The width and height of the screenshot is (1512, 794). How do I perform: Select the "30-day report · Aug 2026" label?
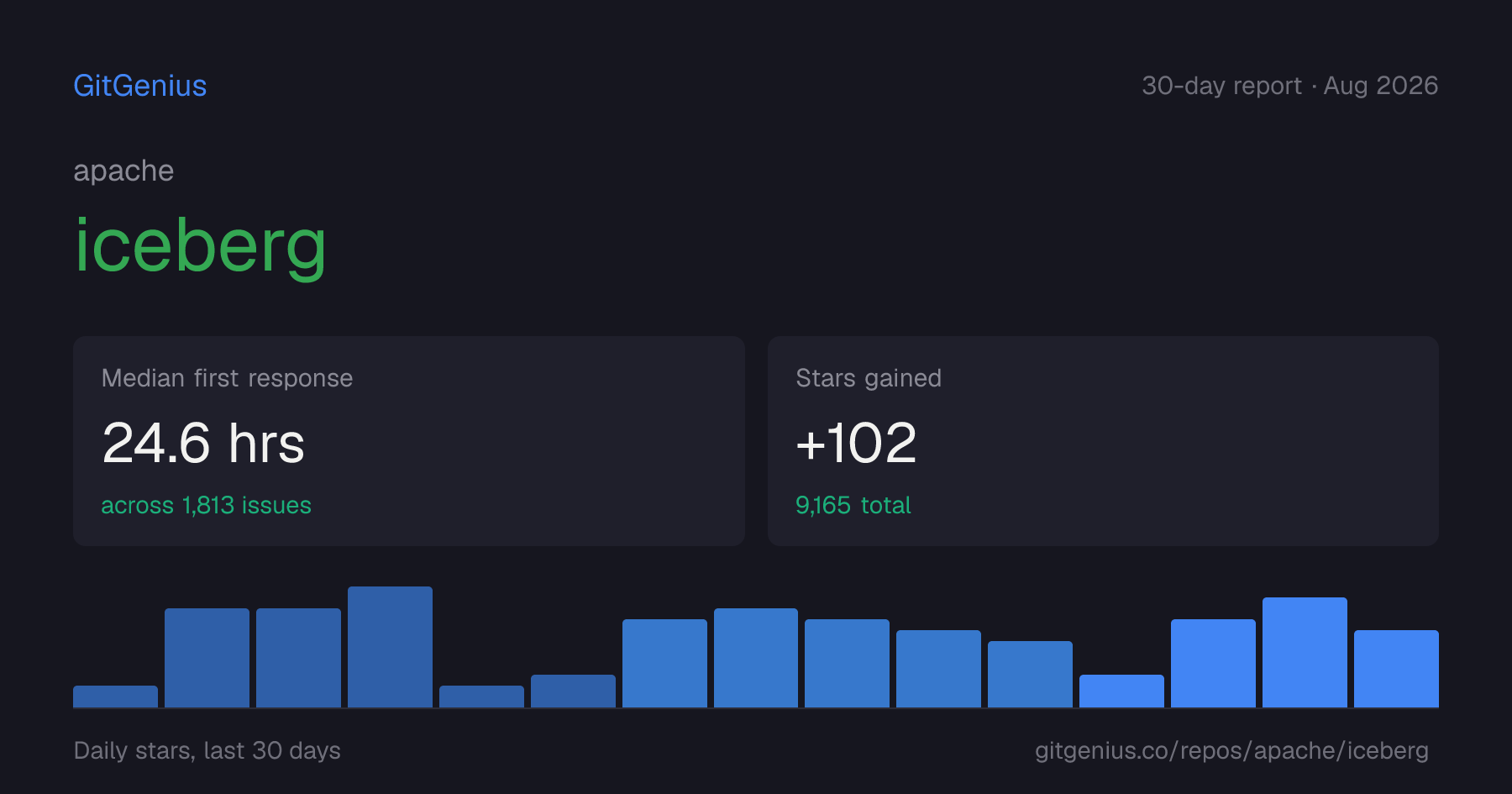[x=1289, y=86]
